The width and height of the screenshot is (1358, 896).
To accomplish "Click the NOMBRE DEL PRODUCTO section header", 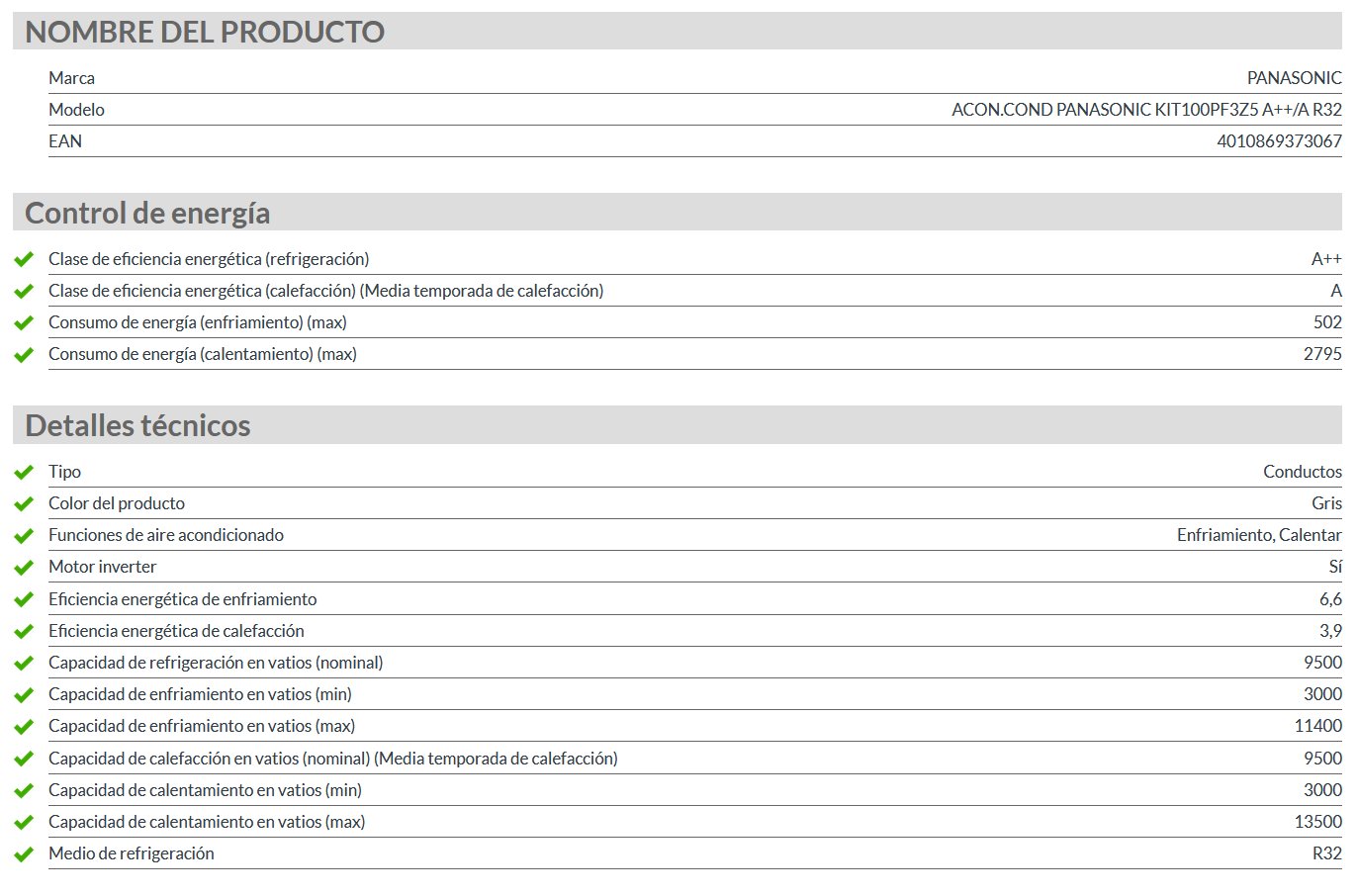I will (678, 31).
